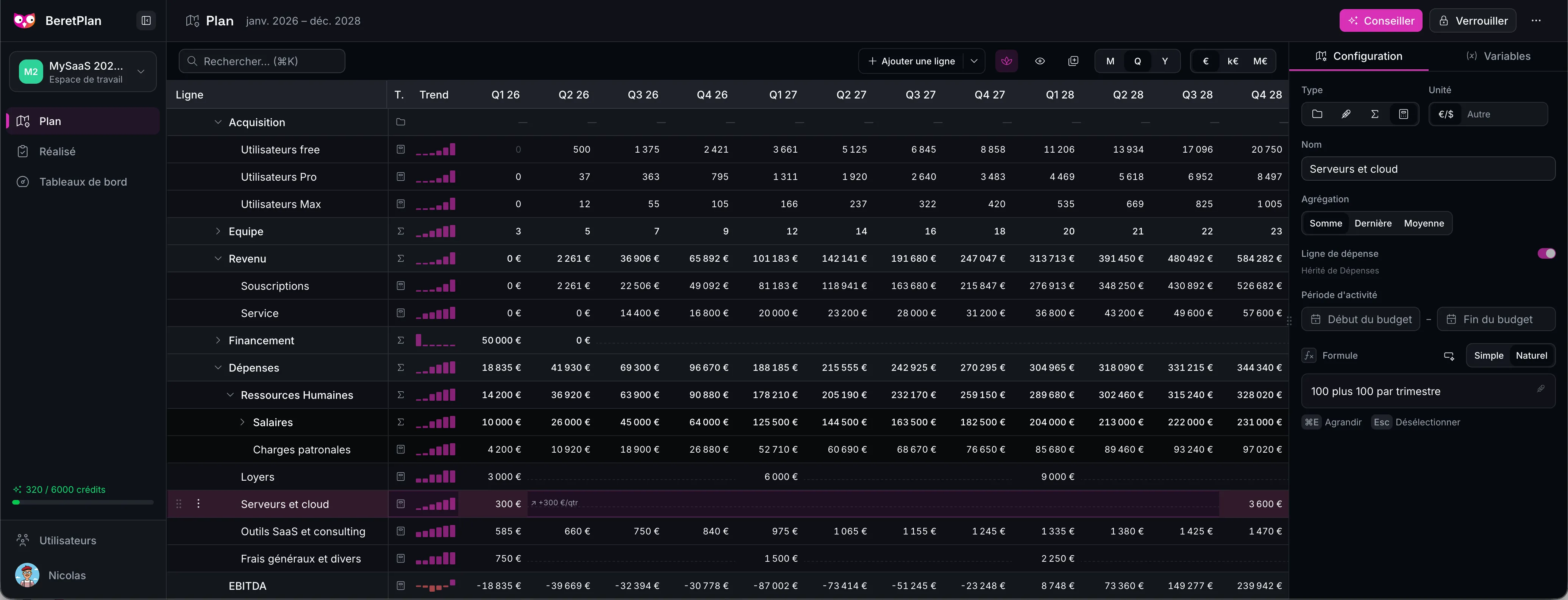
Task: Toggle visibility with the eye icon
Action: (1040, 61)
